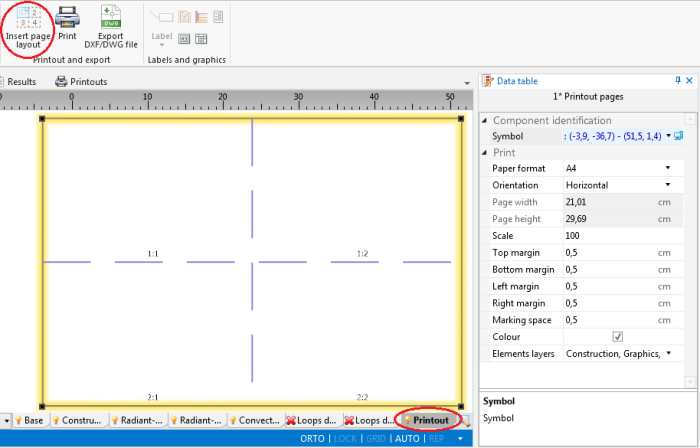Open the Paper format dropdown

click(x=667, y=168)
